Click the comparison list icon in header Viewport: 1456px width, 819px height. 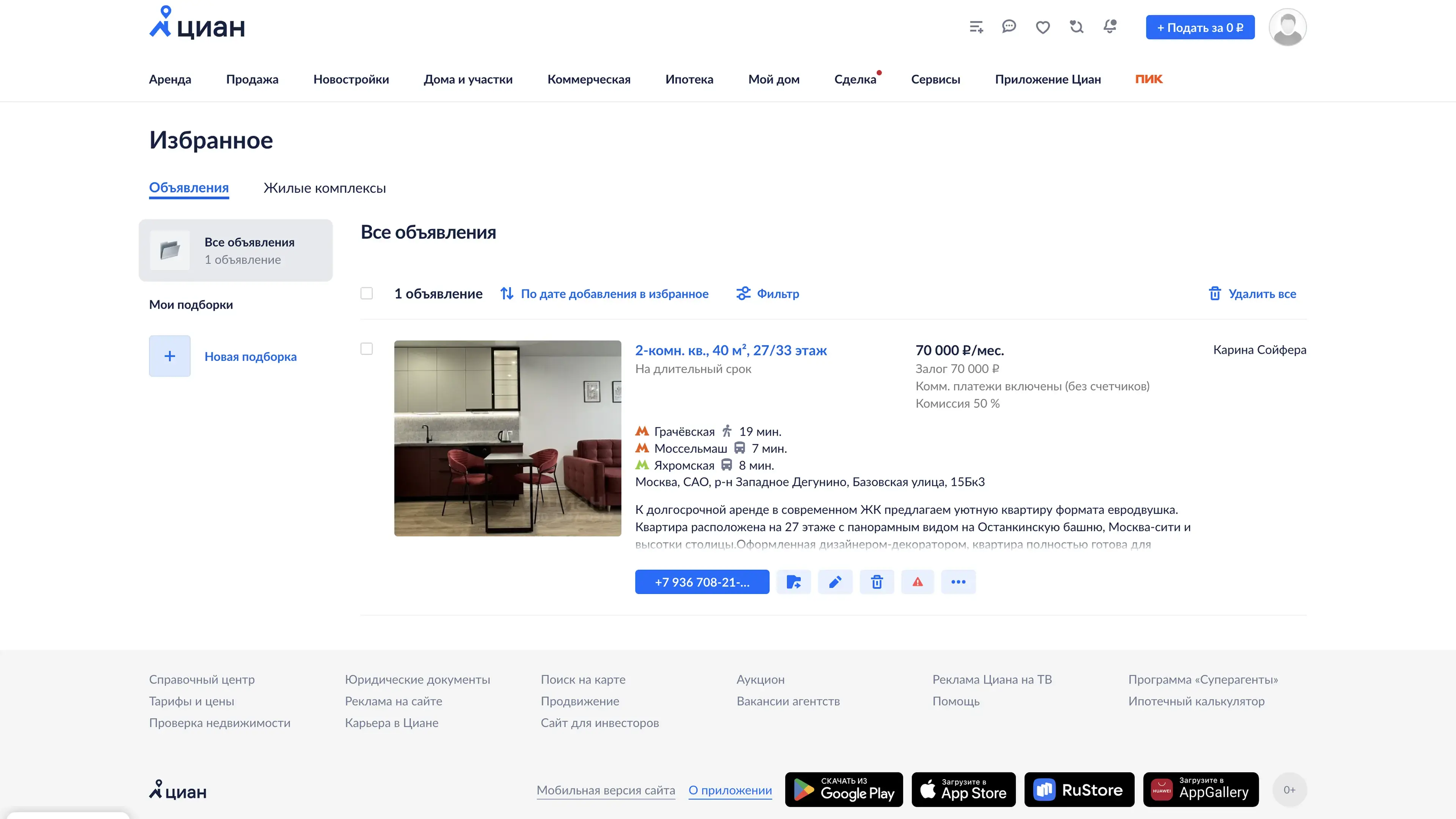click(976, 27)
